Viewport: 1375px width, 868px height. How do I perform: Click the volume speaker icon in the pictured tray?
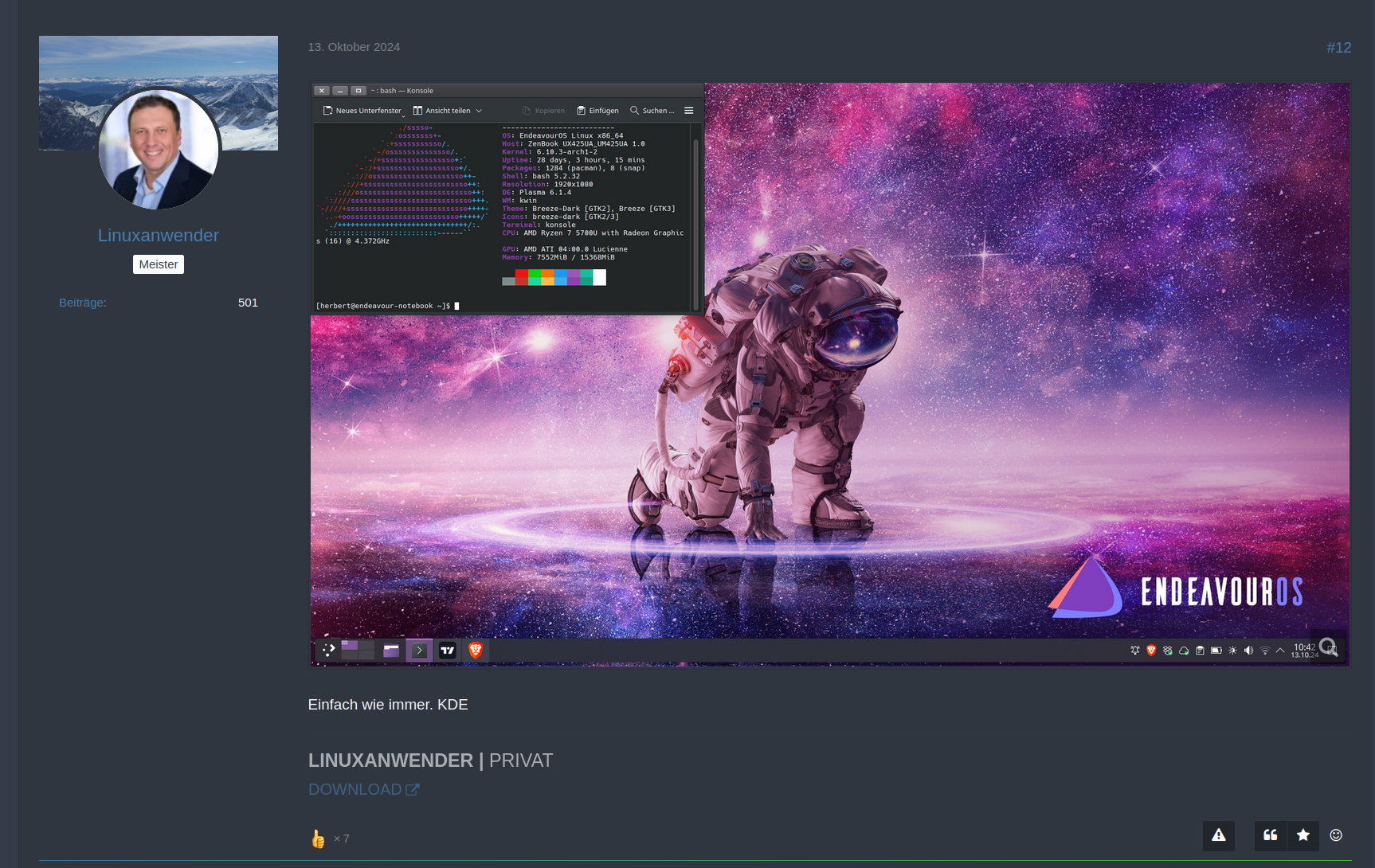click(1248, 651)
